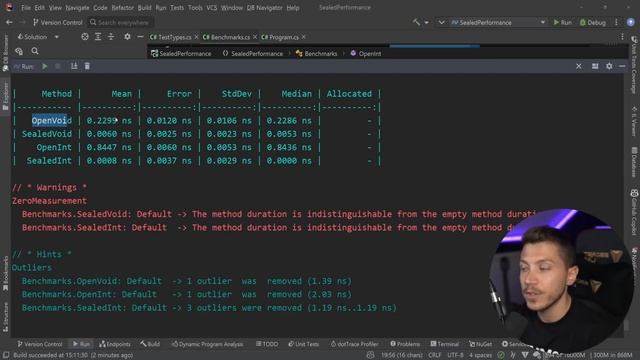This screenshot has width=640, height=360.
Task: Rerun with the green play icon
Action: [45, 66]
